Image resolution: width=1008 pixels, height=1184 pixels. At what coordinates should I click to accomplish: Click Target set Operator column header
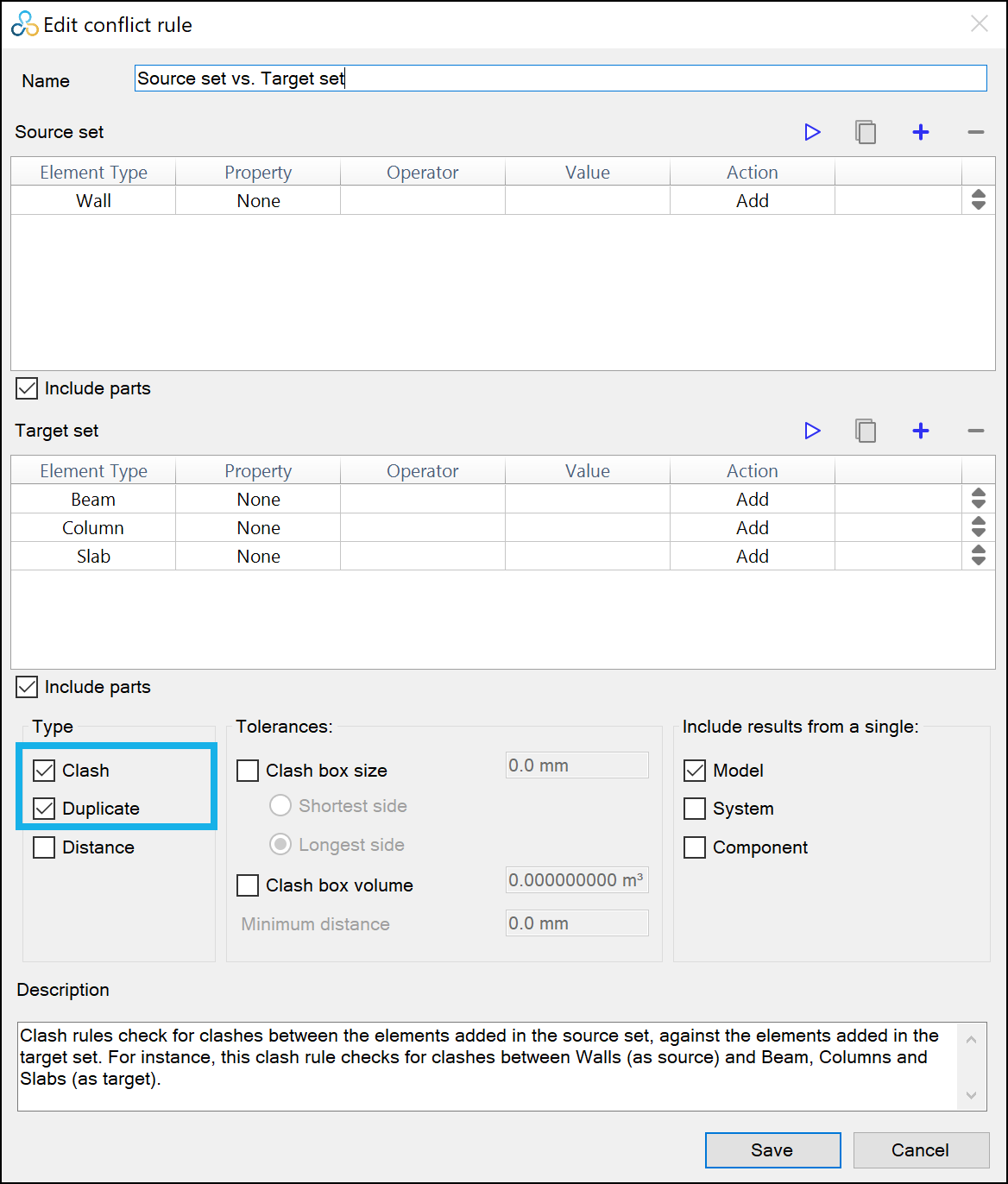(423, 470)
